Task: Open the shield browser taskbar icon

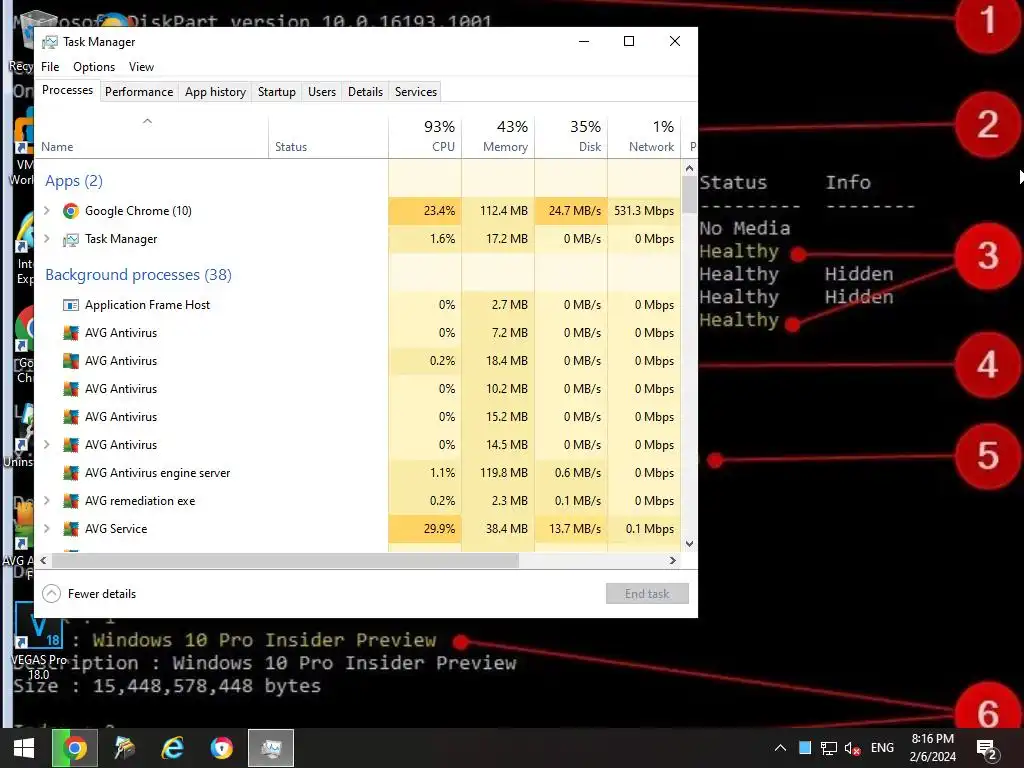Action: coord(221,748)
